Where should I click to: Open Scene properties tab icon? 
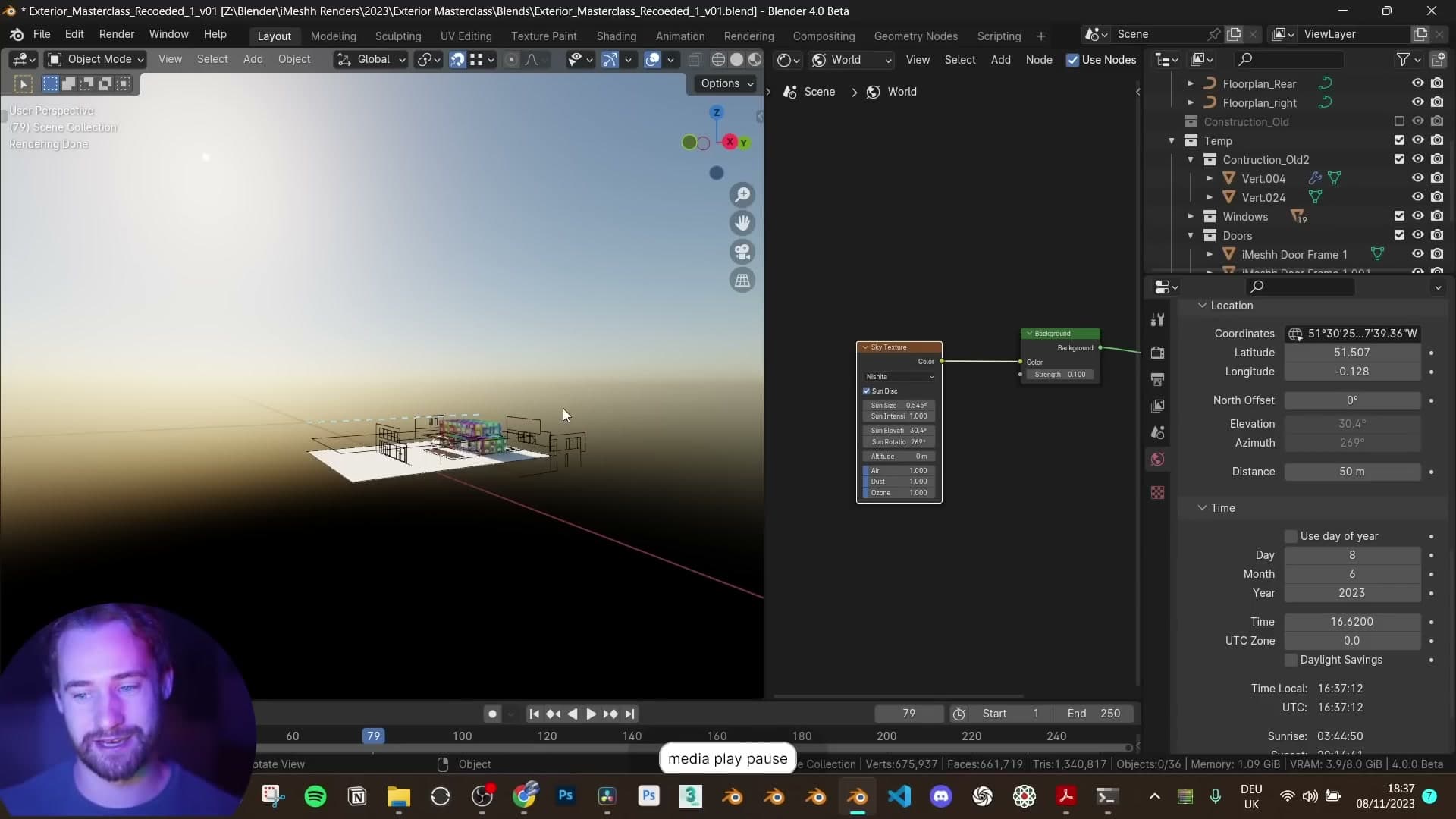click(1157, 432)
